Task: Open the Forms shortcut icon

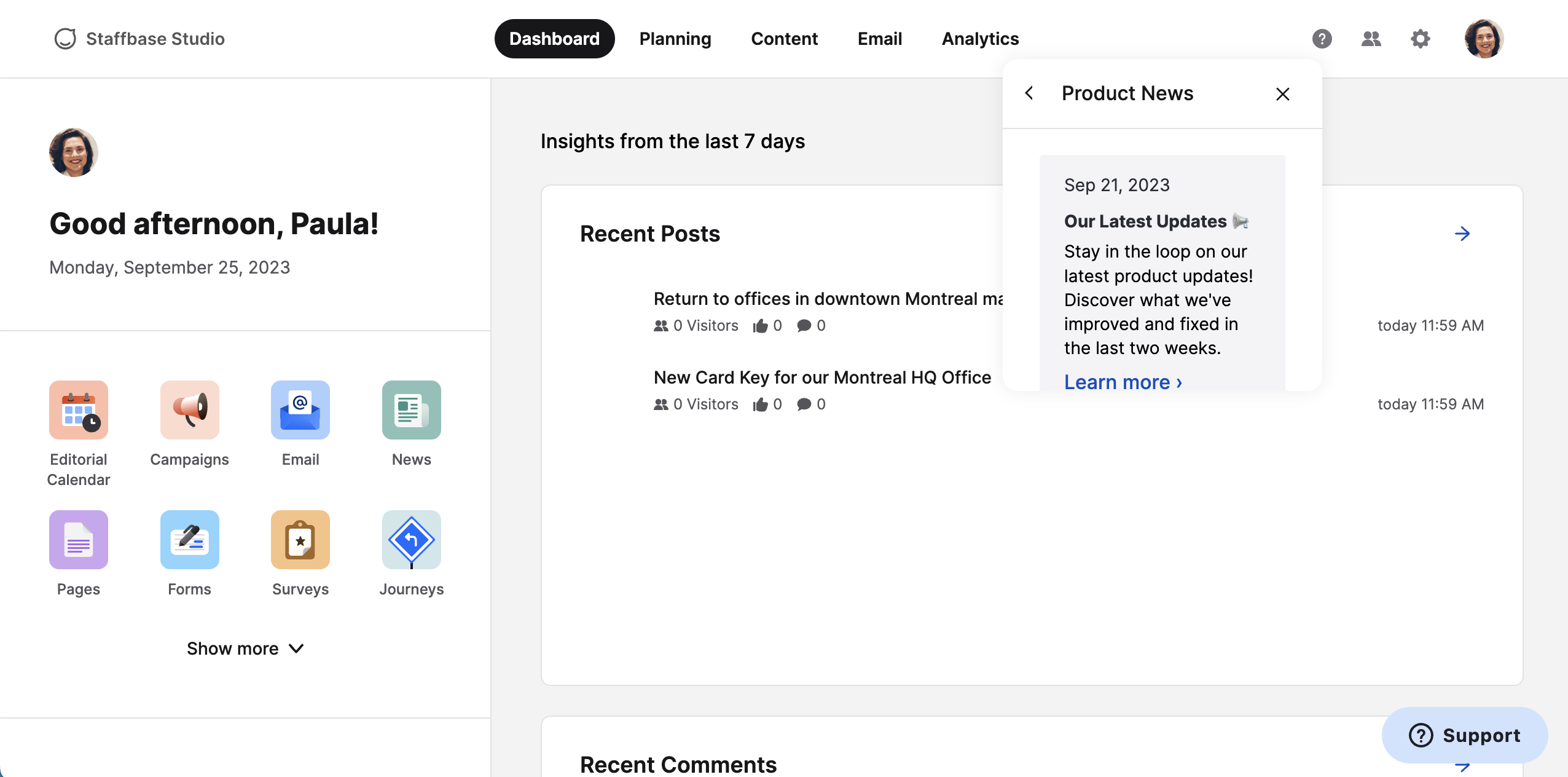Action: click(x=189, y=540)
